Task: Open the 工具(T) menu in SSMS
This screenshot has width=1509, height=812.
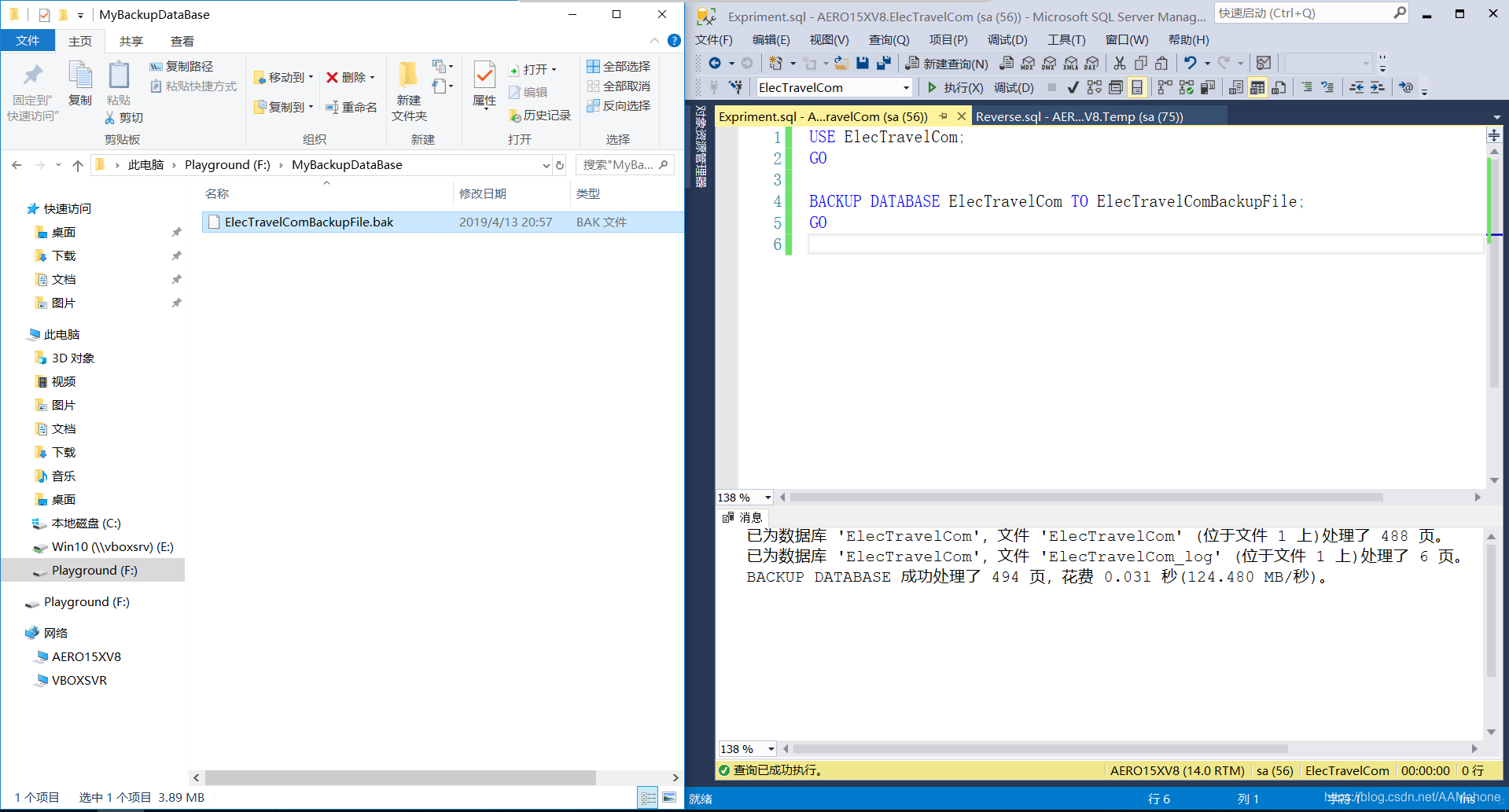Action: pyautogui.click(x=1066, y=40)
